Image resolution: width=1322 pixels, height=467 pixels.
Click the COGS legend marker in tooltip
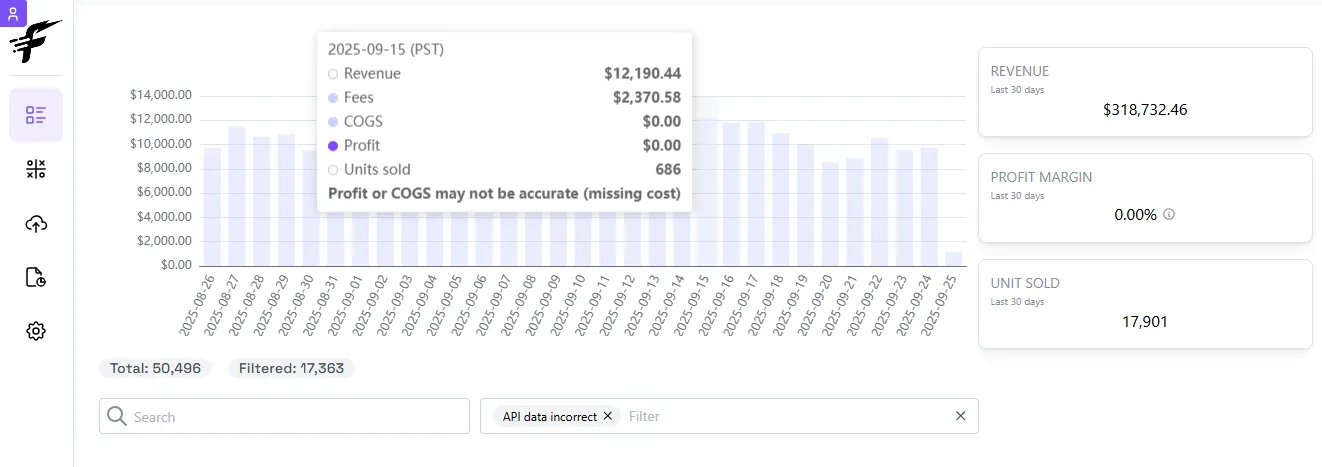coord(333,122)
